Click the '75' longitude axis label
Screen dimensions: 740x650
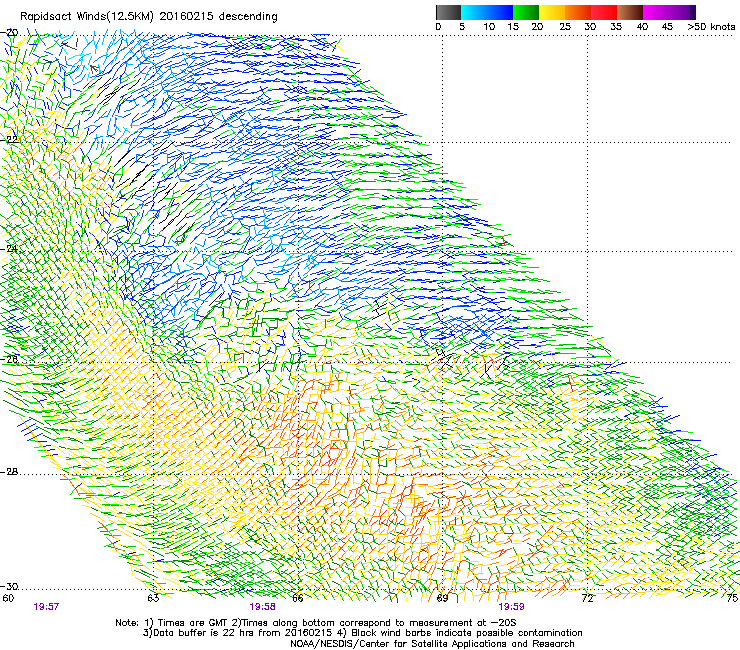point(732,598)
